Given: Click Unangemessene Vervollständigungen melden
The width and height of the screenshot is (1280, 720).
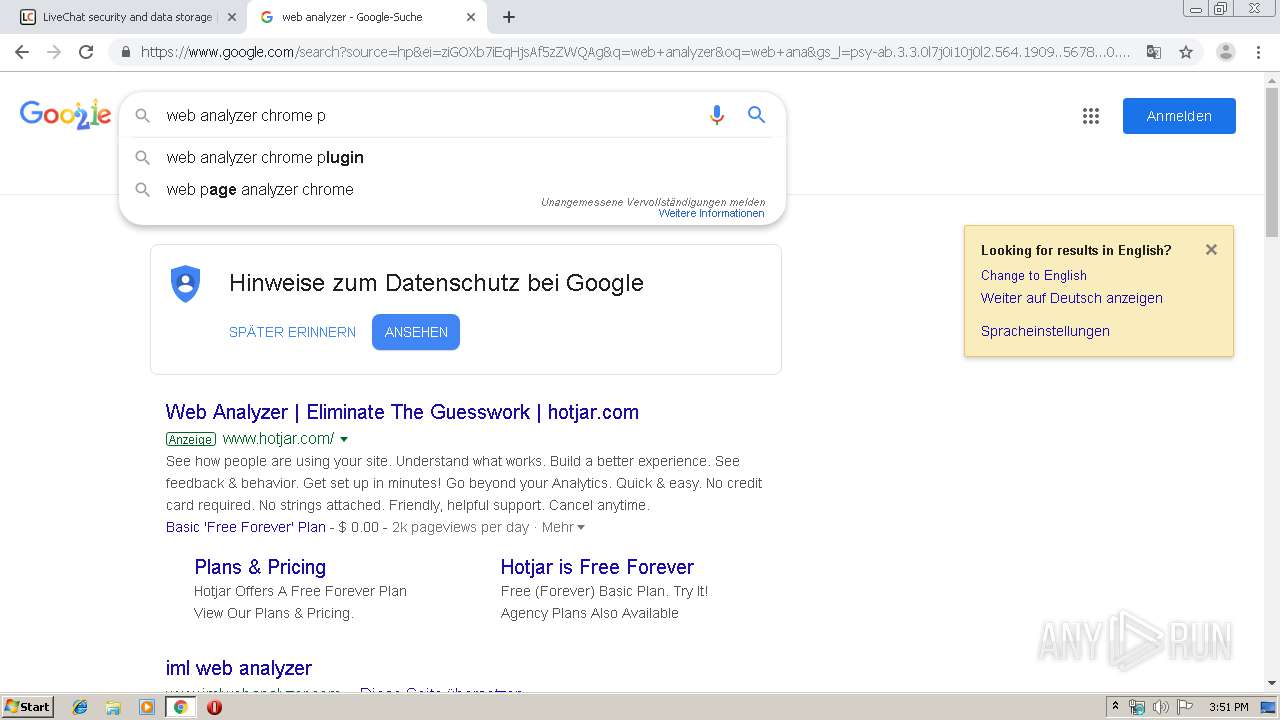Looking at the screenshot, I should 653,202.
